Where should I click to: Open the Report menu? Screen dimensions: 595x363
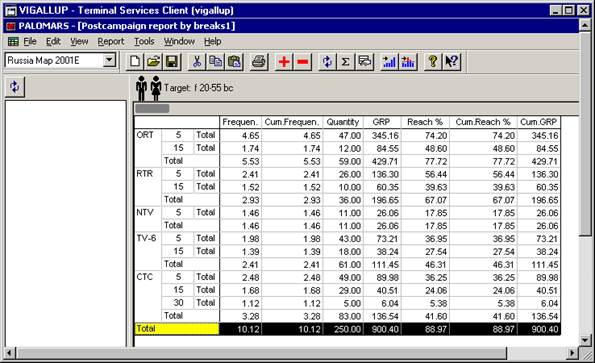pos(111,41)
